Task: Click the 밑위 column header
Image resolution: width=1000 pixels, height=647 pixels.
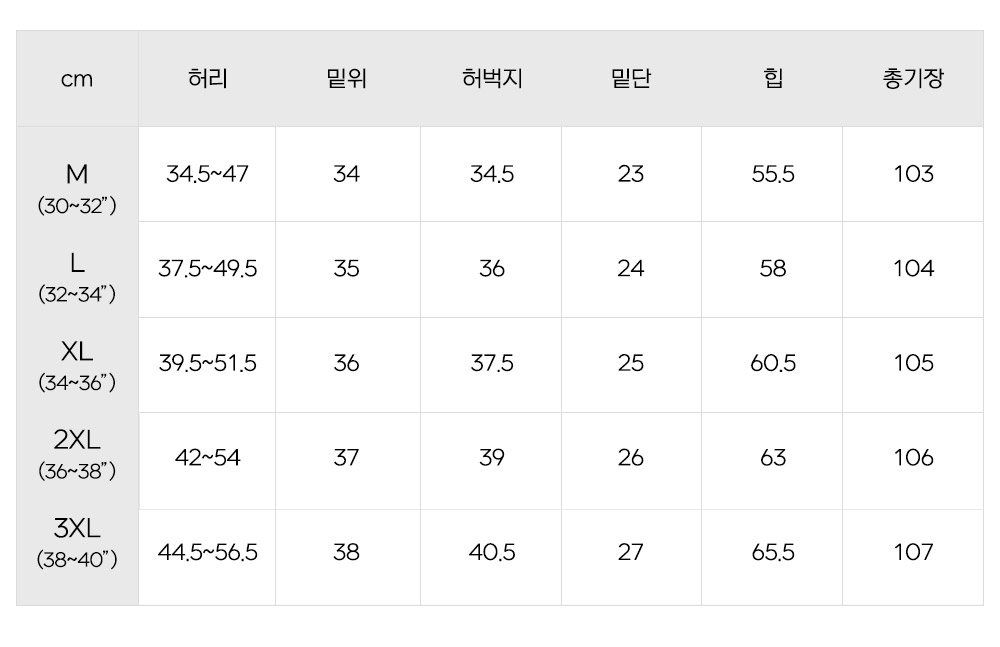Action: click(x=346, y=79)
